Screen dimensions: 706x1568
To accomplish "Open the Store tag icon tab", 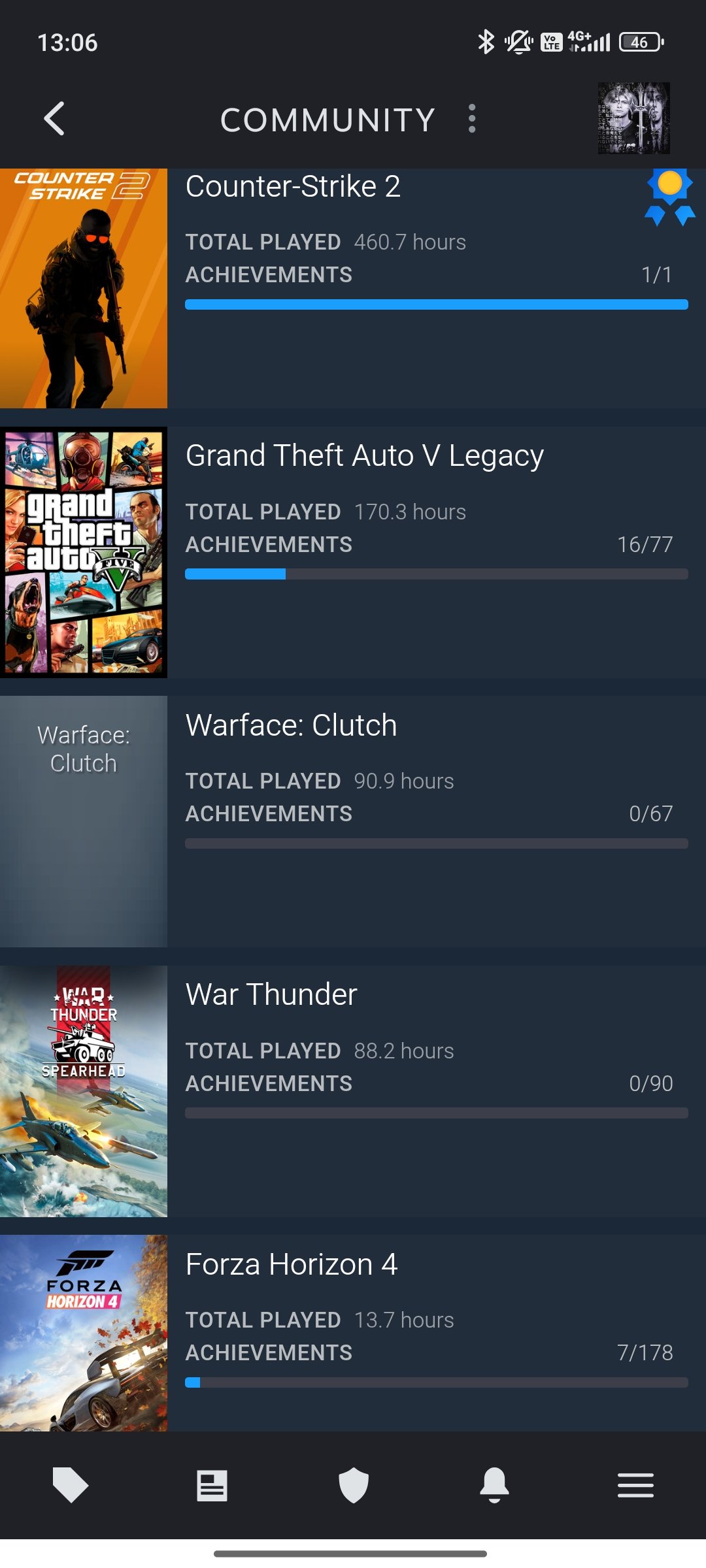I will click(71, 1485).
